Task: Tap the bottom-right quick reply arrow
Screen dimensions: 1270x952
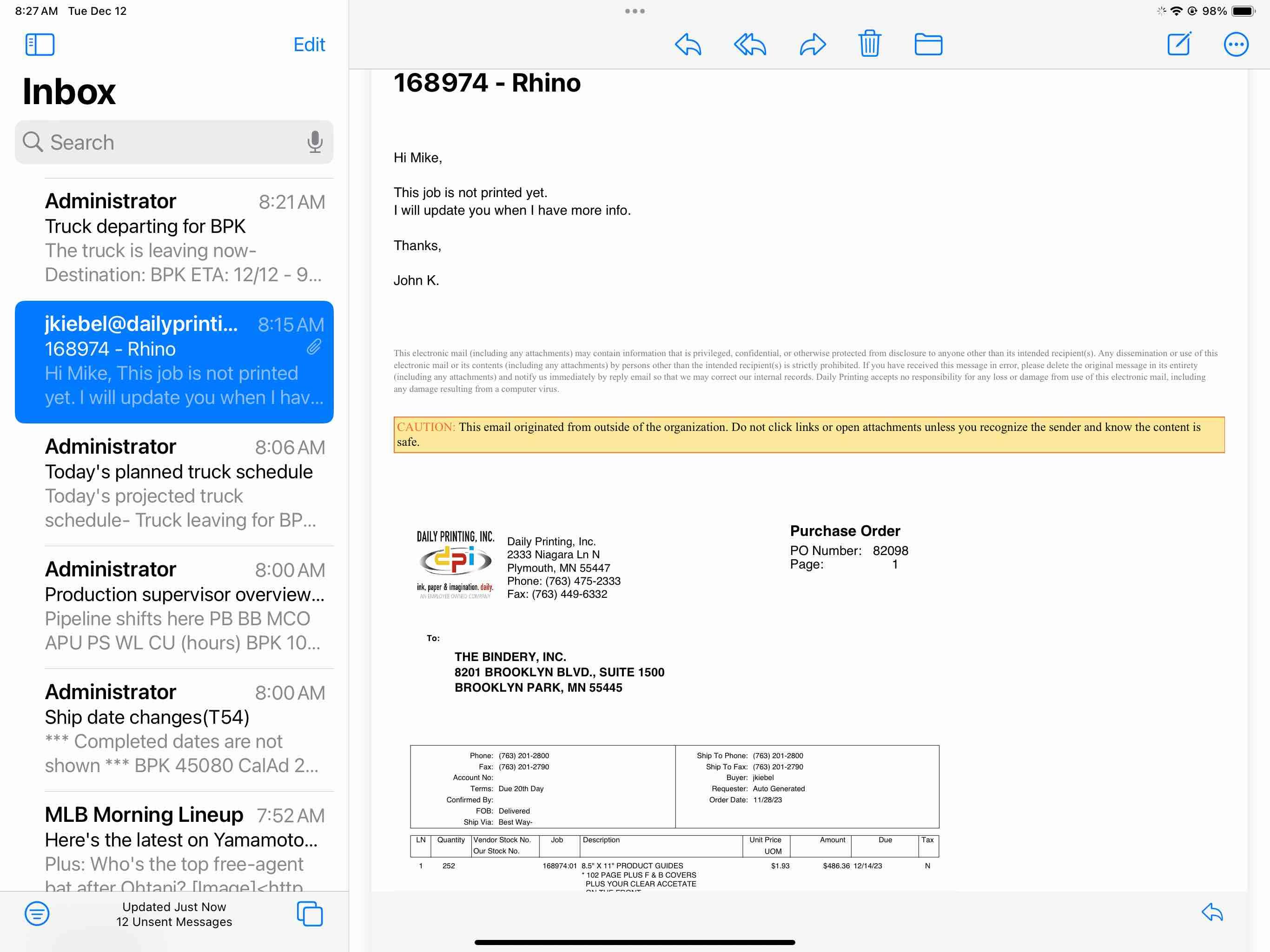Action: [1212, 912]
